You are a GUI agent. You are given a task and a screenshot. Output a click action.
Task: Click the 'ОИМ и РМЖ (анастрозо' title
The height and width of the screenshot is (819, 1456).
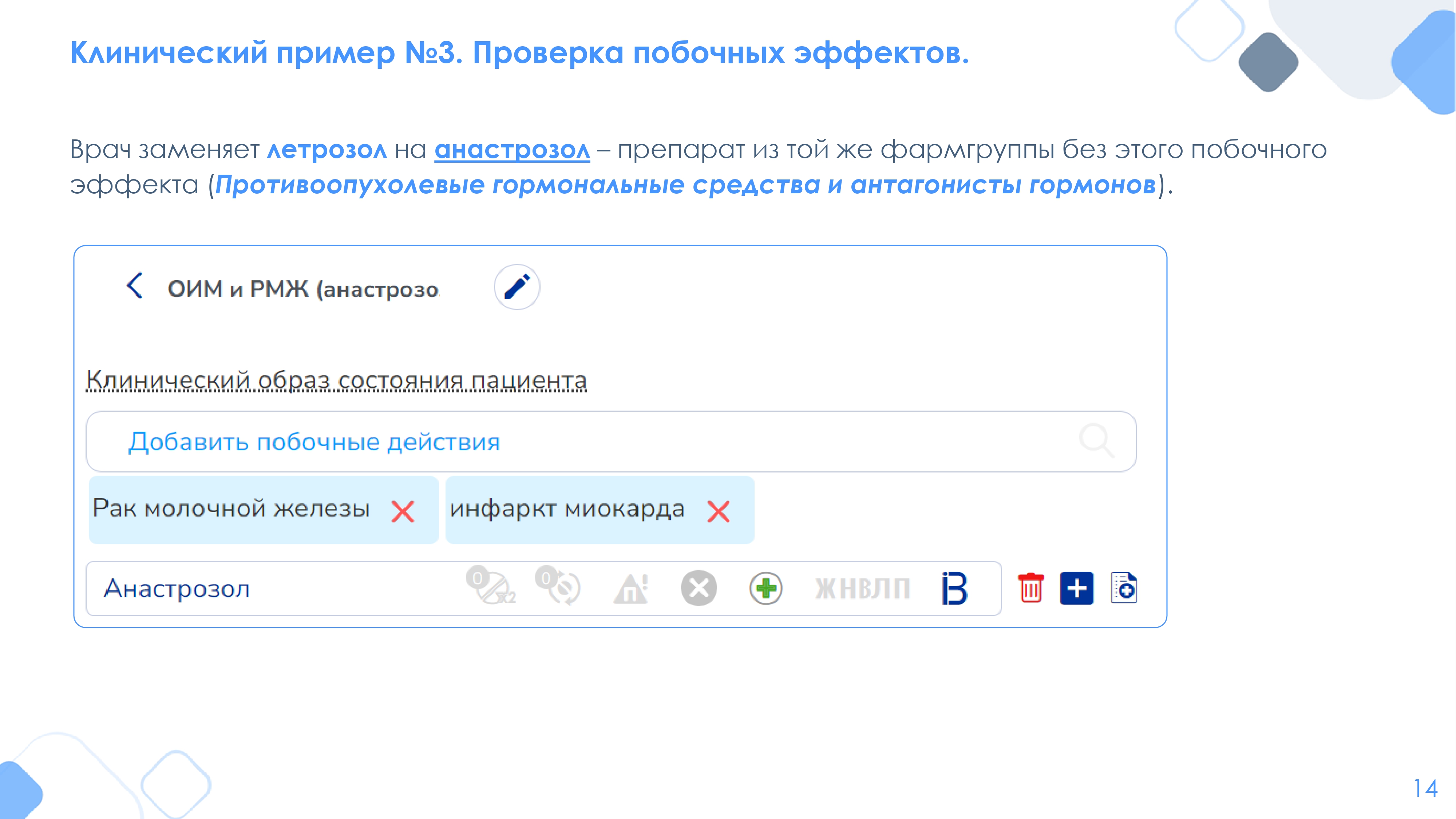pyautogui.click(x=303, y=289)
